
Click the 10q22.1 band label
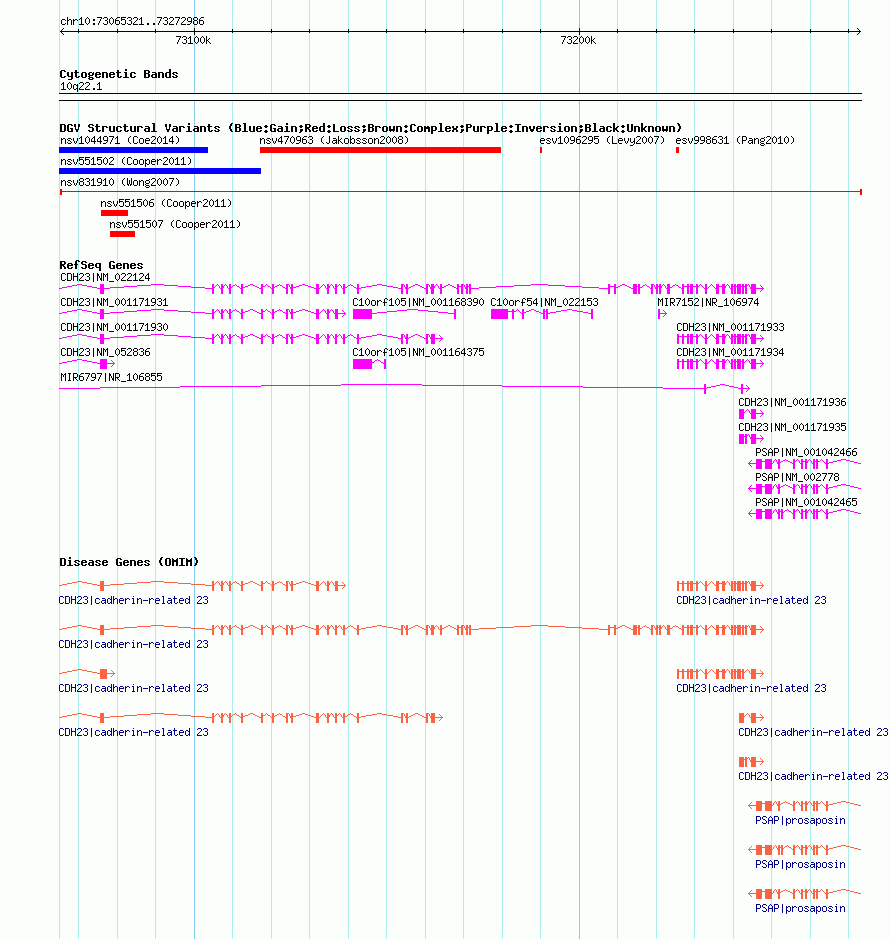(81, 87)
